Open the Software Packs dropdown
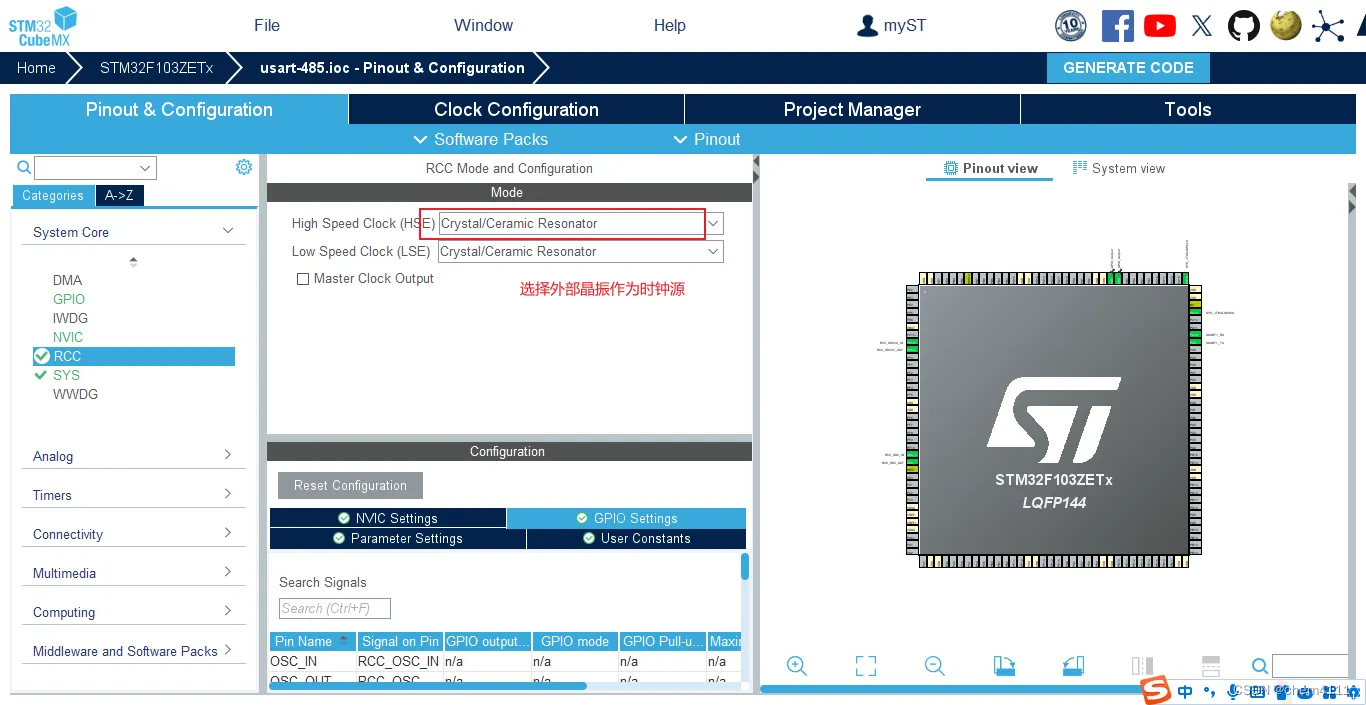The image size is (1366, 705). pyautogui.click(x=481, y=139)
